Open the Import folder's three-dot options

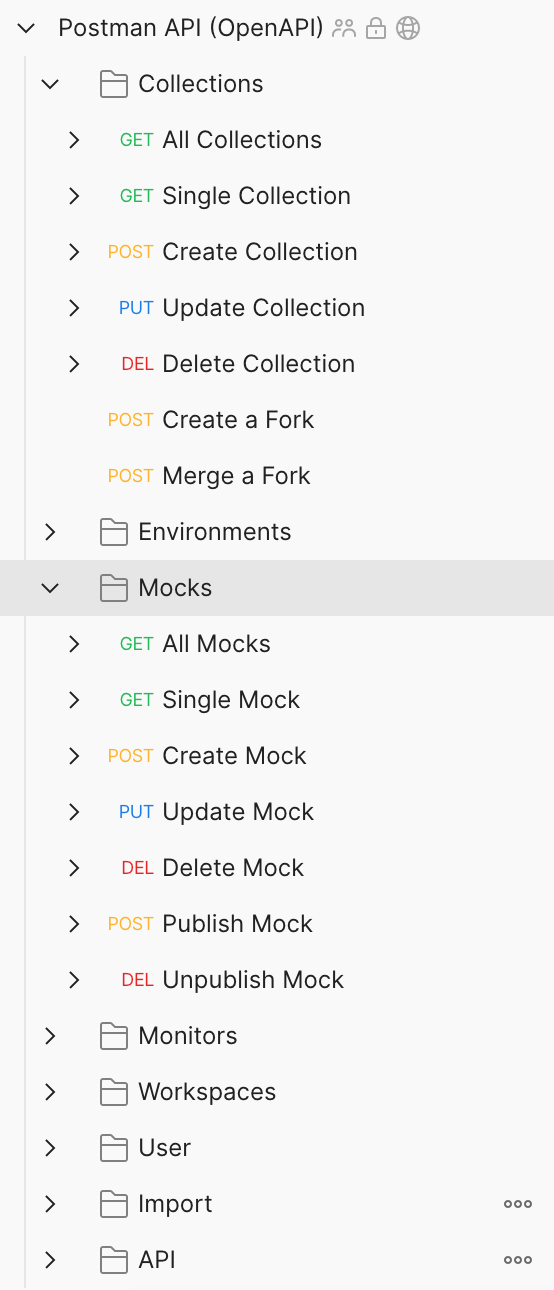(x=518, y=1204)
